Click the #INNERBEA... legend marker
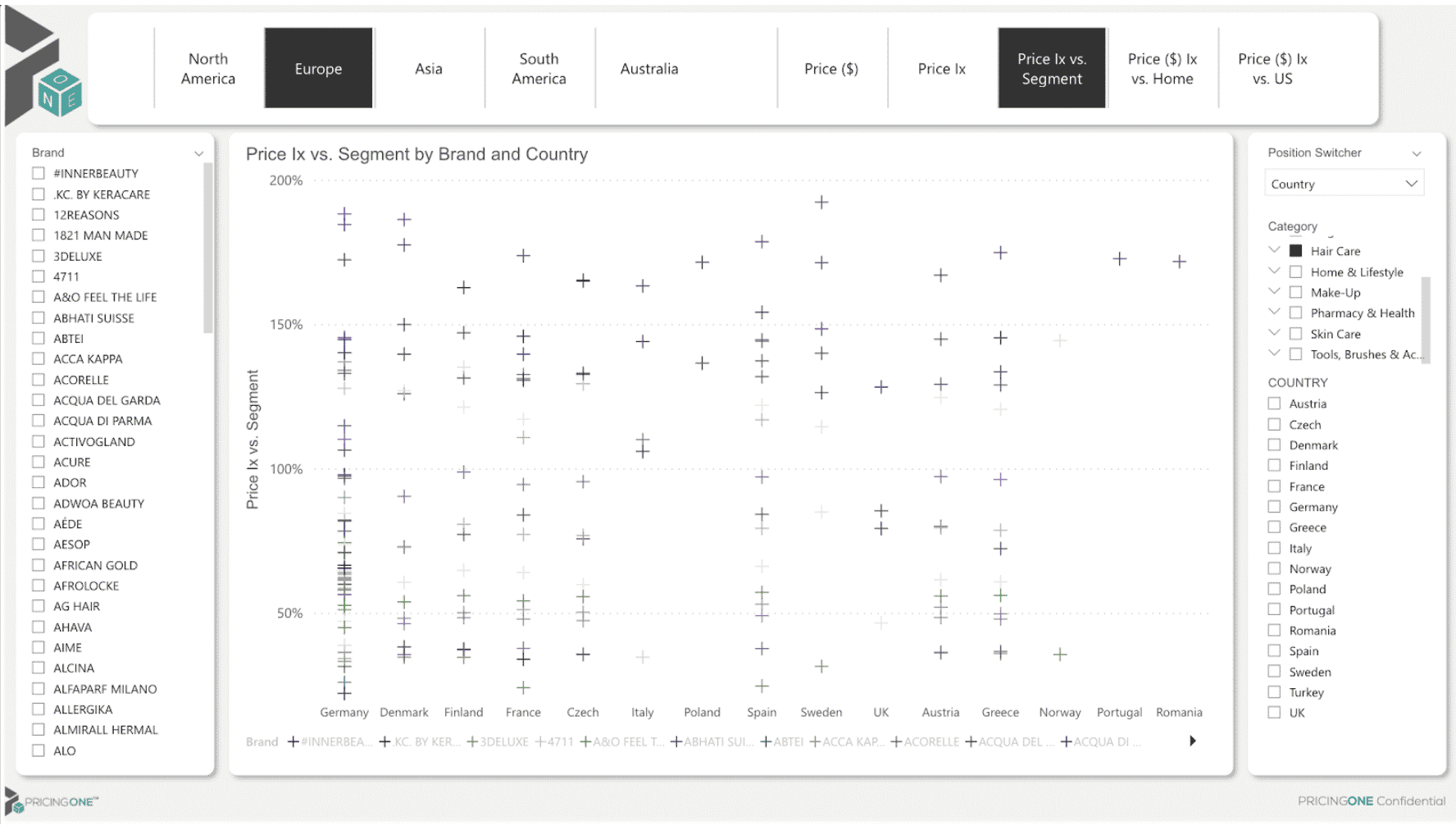The image size is (1456, 830). (293, 741)
